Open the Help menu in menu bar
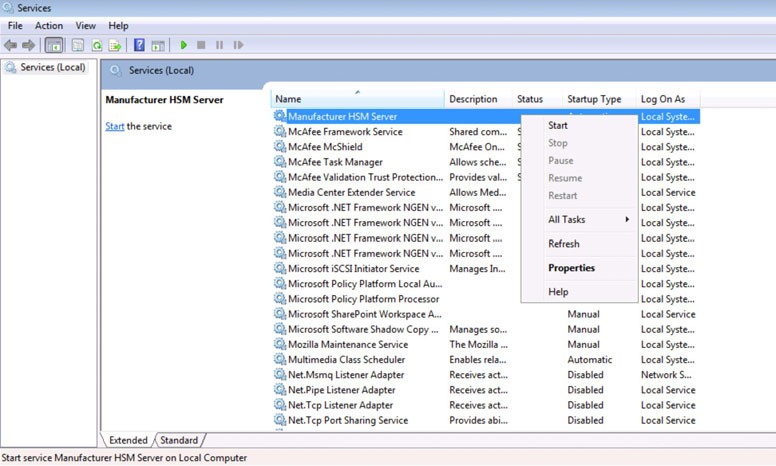776x466 pixels. click(x=118, y=26)
